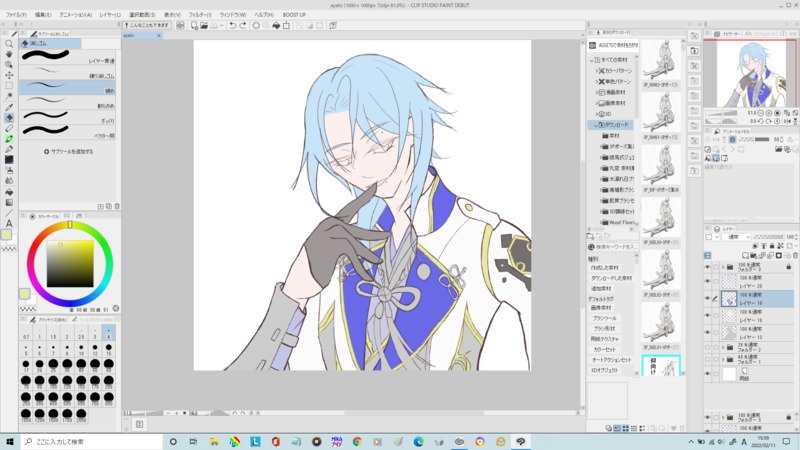Select the Move layer tool with four arrows
This screenshot has width=800, height=450.
pyautogui.click(x=9, y=75)
